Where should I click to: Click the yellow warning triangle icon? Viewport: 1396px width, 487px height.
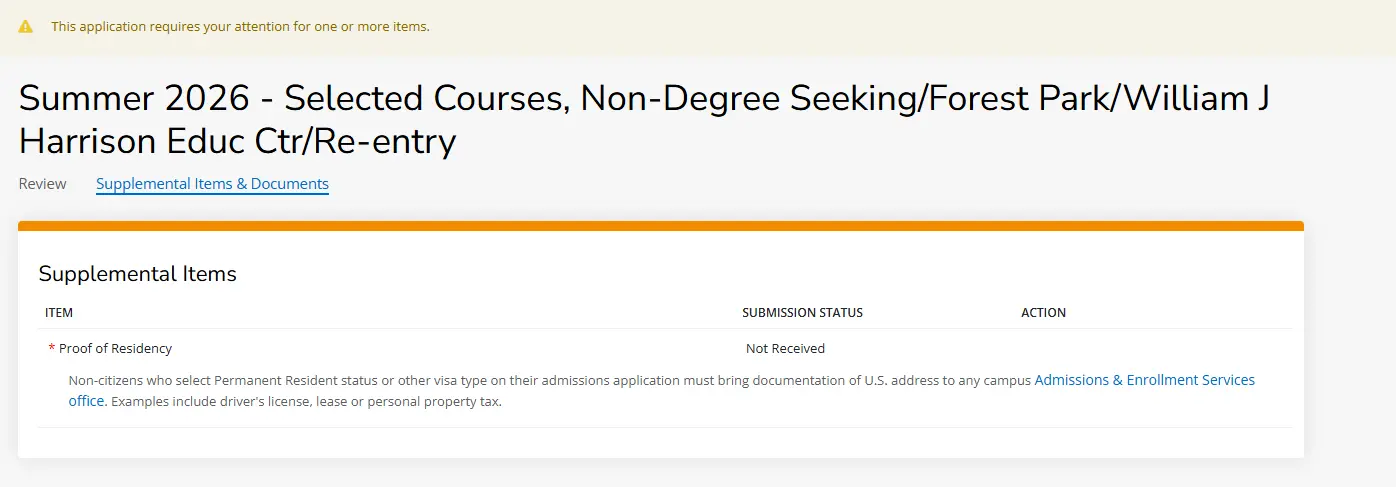[x=26, y=27]
